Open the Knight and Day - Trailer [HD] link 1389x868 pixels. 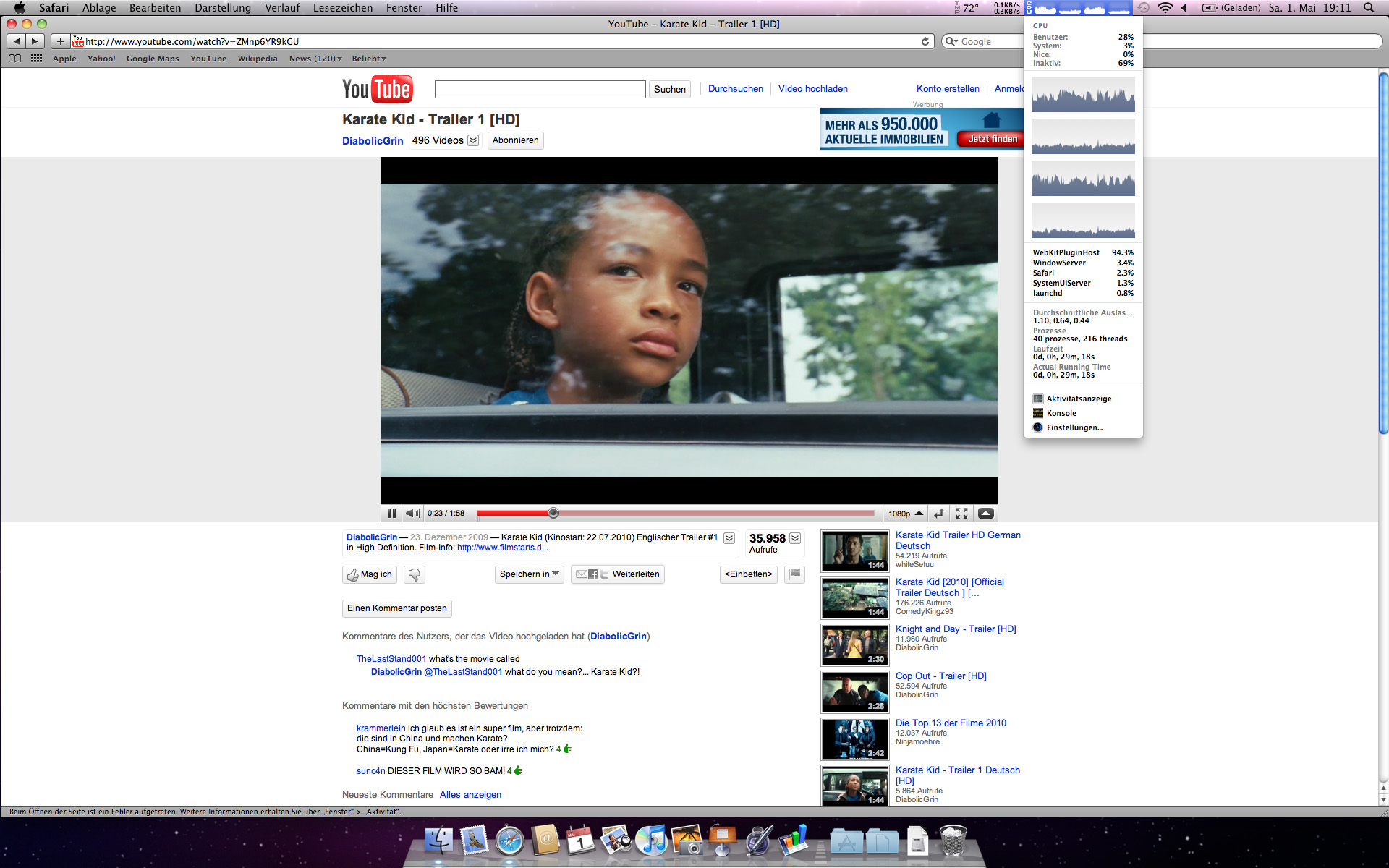tap(956, 629)
